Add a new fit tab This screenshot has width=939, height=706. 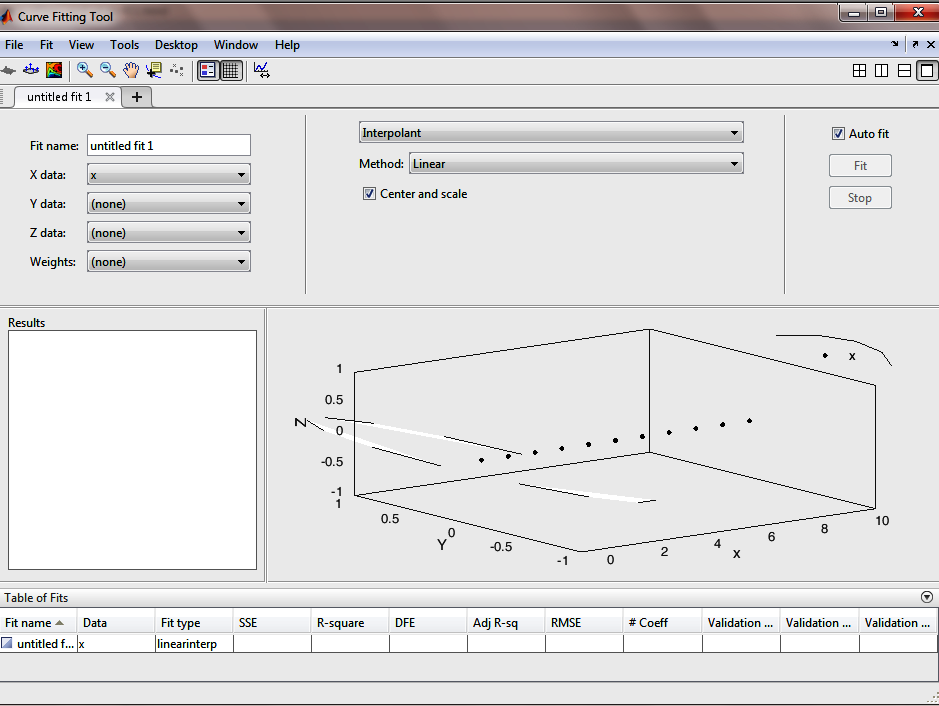point(137,97)
